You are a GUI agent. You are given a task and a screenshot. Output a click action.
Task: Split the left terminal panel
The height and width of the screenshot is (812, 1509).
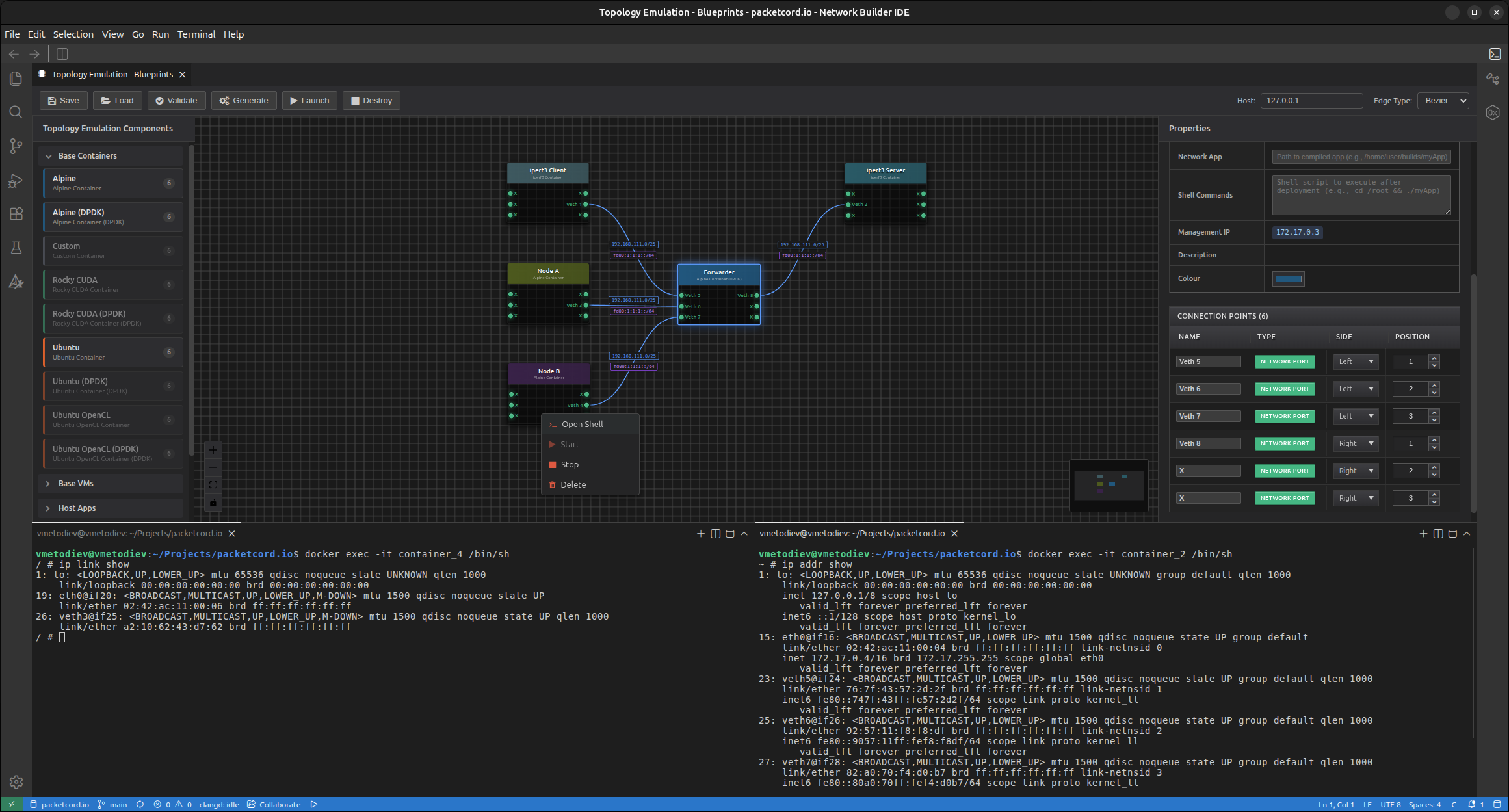coord(716,534)
